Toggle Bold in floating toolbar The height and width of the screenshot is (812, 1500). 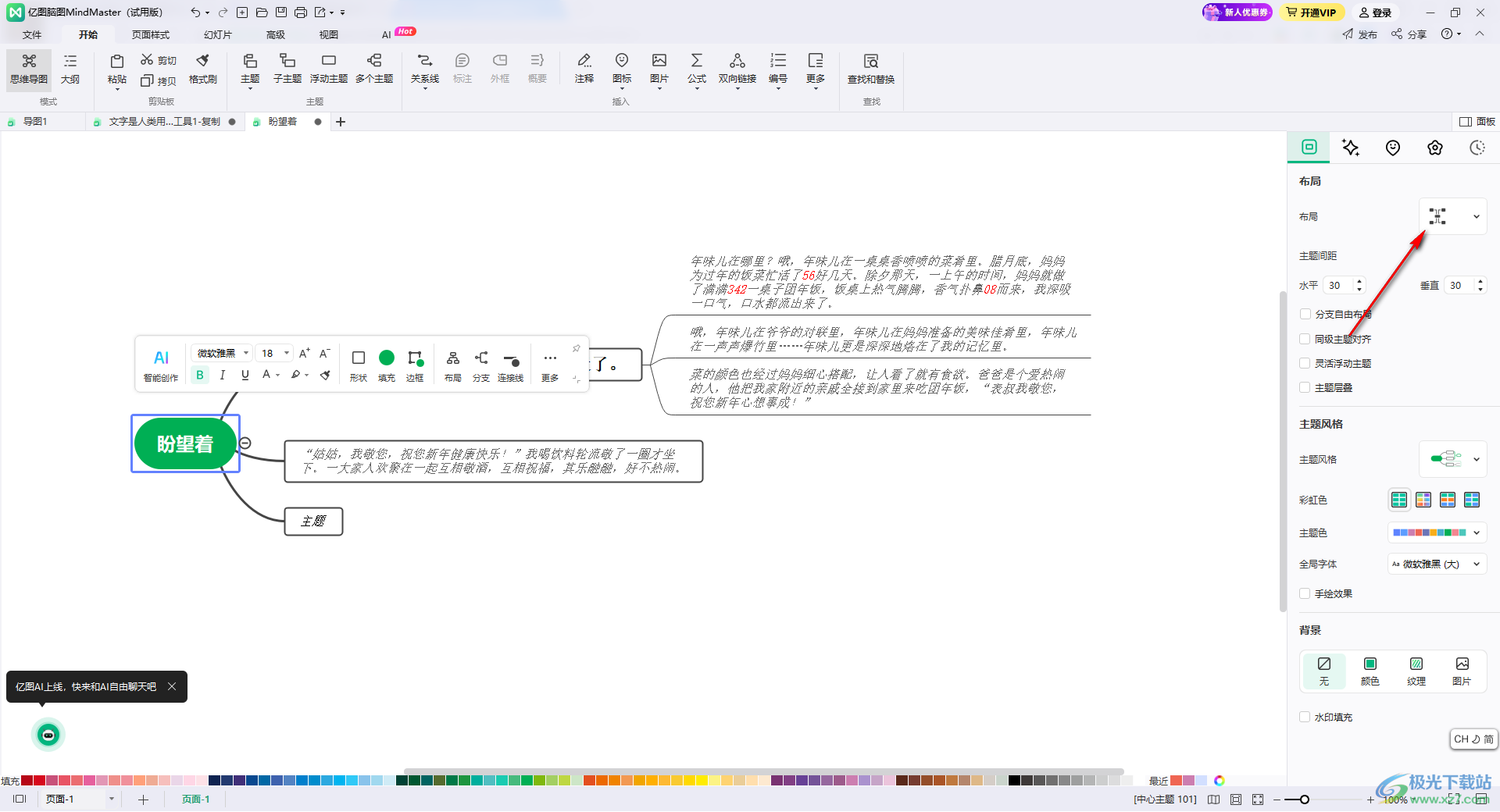tap(200, 375)
